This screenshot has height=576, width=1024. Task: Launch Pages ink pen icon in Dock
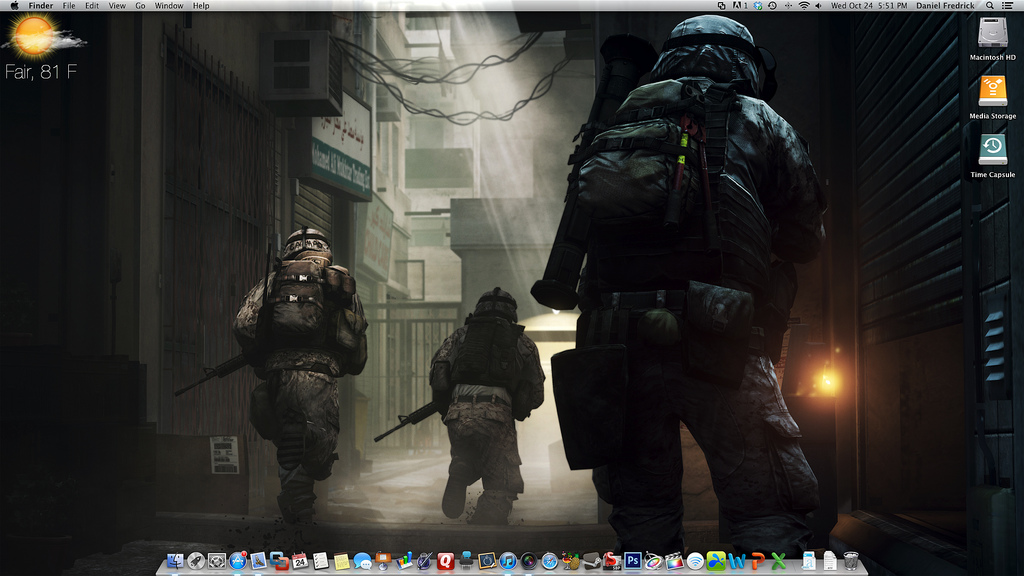pyautogui.click(x=424, y=560)
